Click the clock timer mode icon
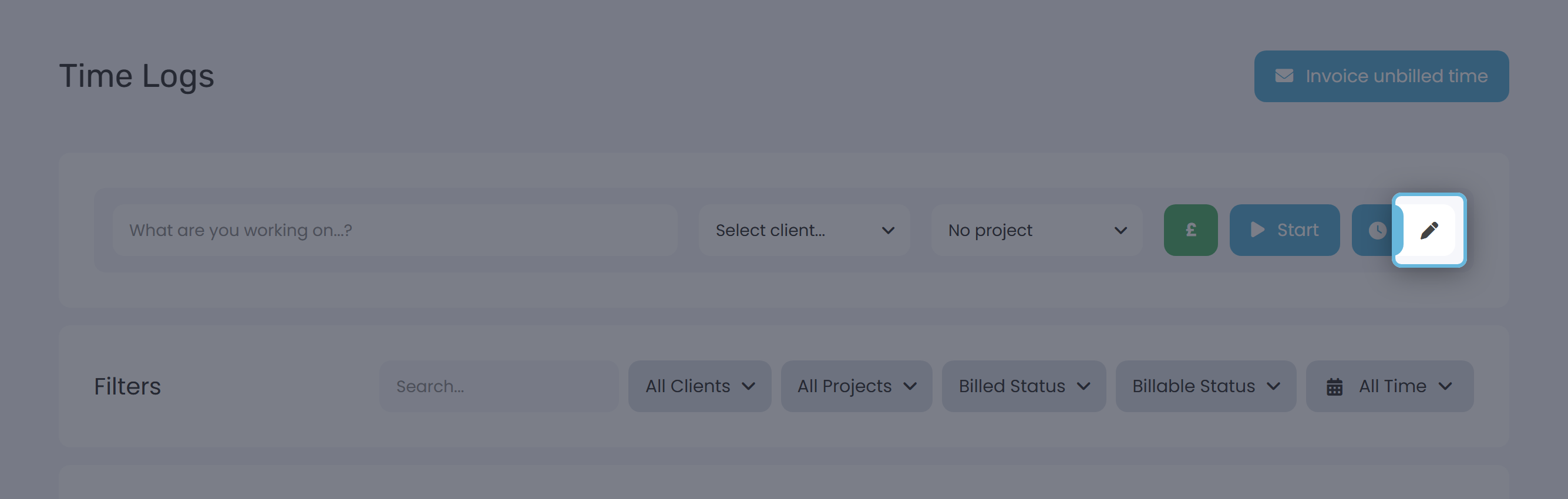The image size is (1568, 499). pos(1377,230)
